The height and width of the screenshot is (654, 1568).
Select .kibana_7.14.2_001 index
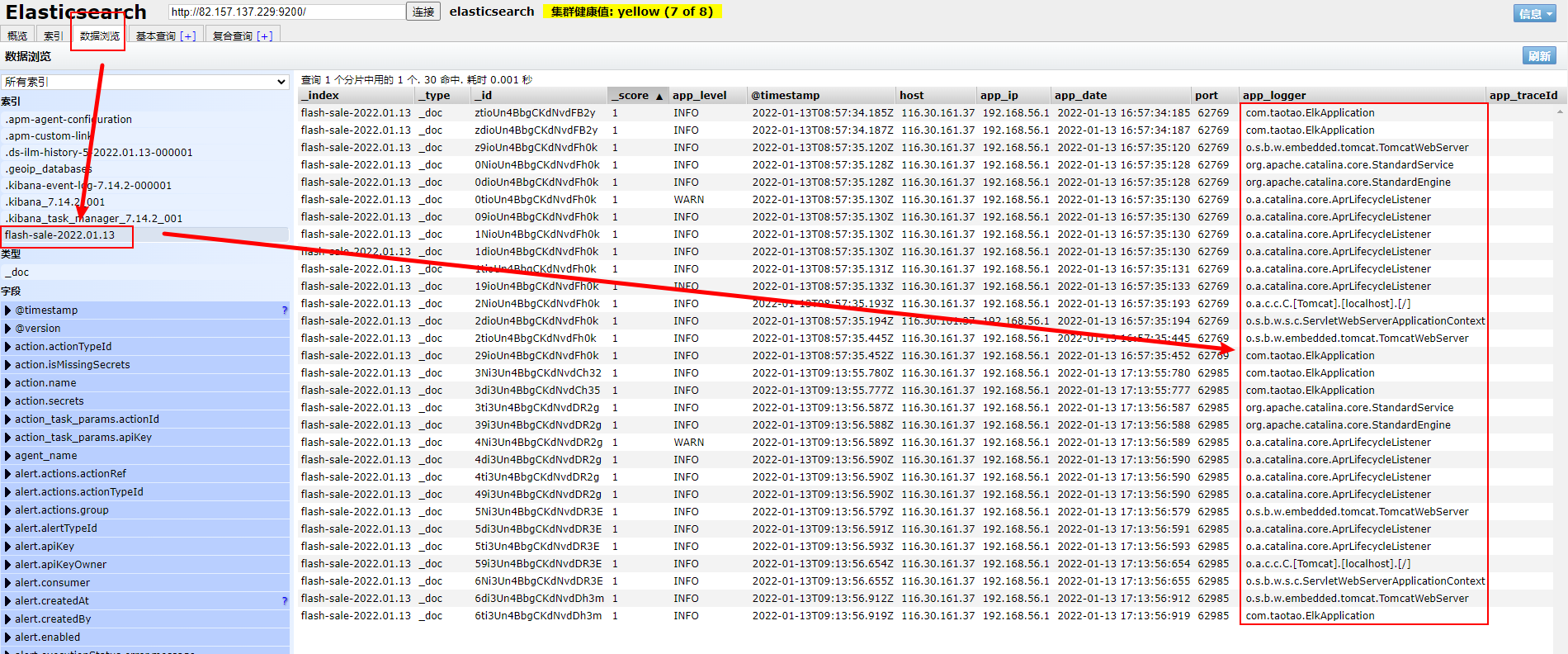[144, 201]
